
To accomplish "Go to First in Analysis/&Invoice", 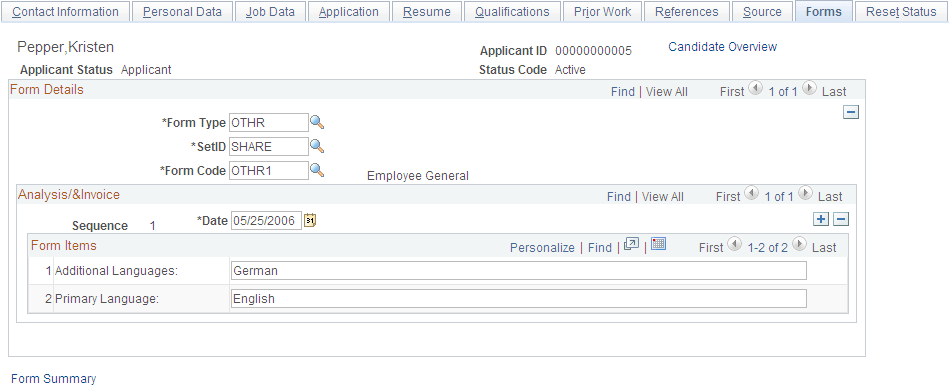I will click(x=727, y=197).
